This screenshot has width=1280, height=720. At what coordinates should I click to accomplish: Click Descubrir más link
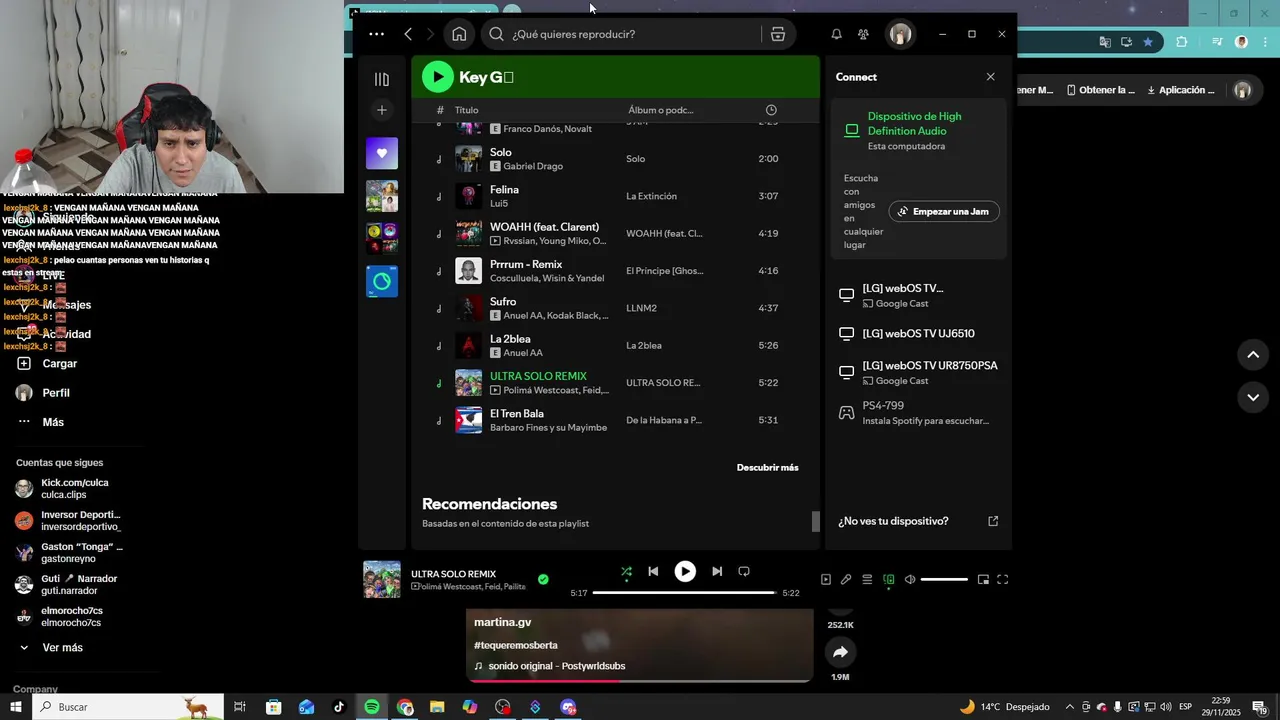coord(767,467)
